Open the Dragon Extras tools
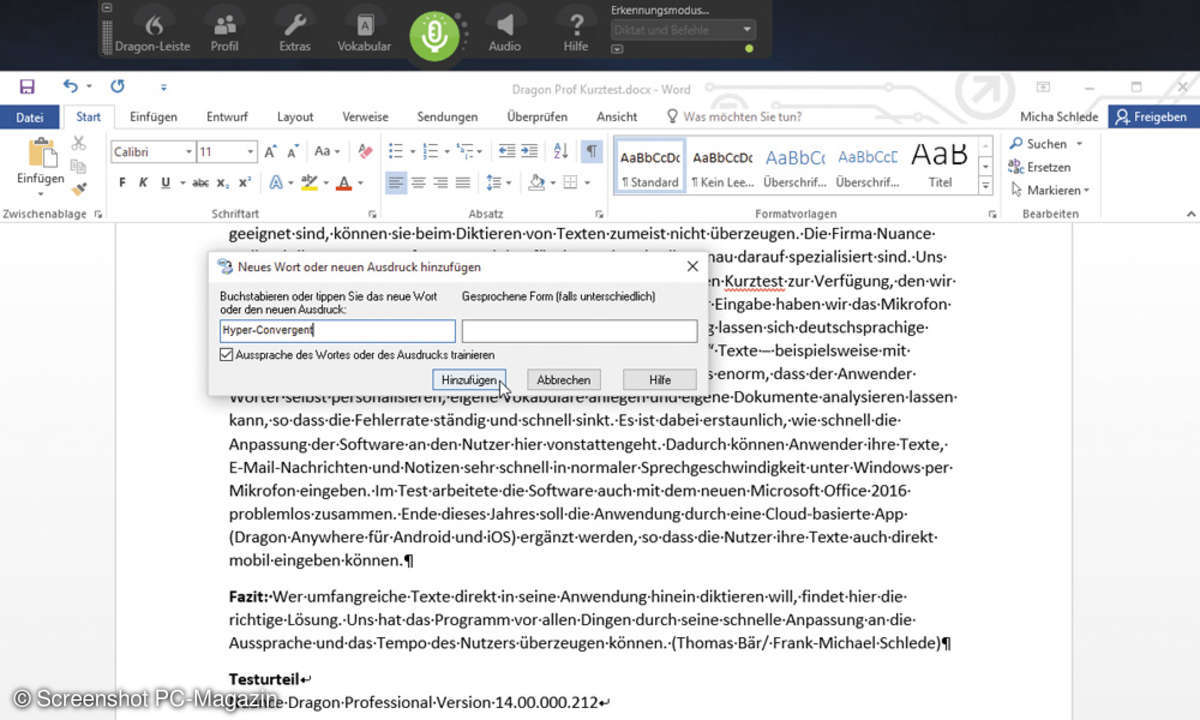 pyautogui.click(x=295, y=33)
